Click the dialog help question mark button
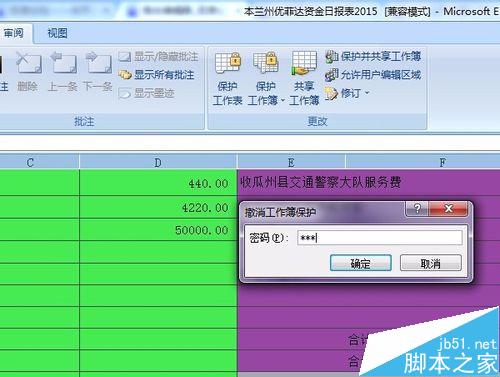The image size is (500, 377). 417,209
